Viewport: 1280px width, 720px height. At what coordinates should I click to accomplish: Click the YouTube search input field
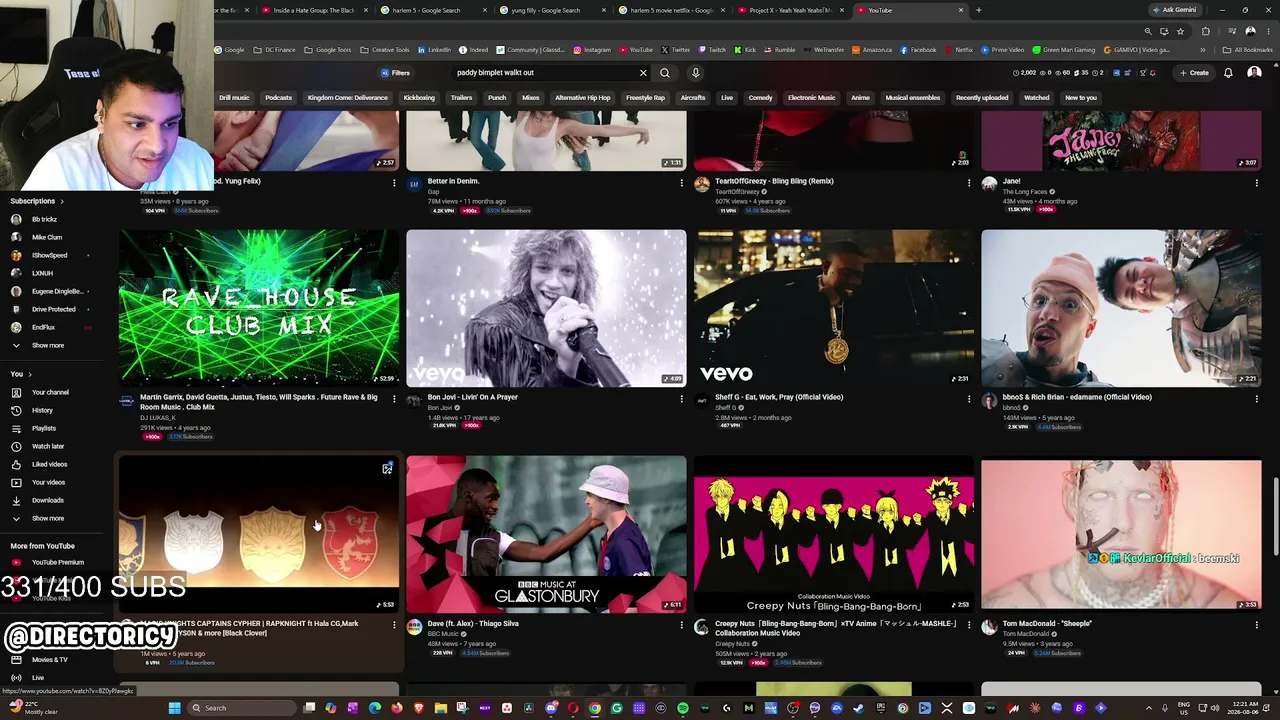pos(545,73)
